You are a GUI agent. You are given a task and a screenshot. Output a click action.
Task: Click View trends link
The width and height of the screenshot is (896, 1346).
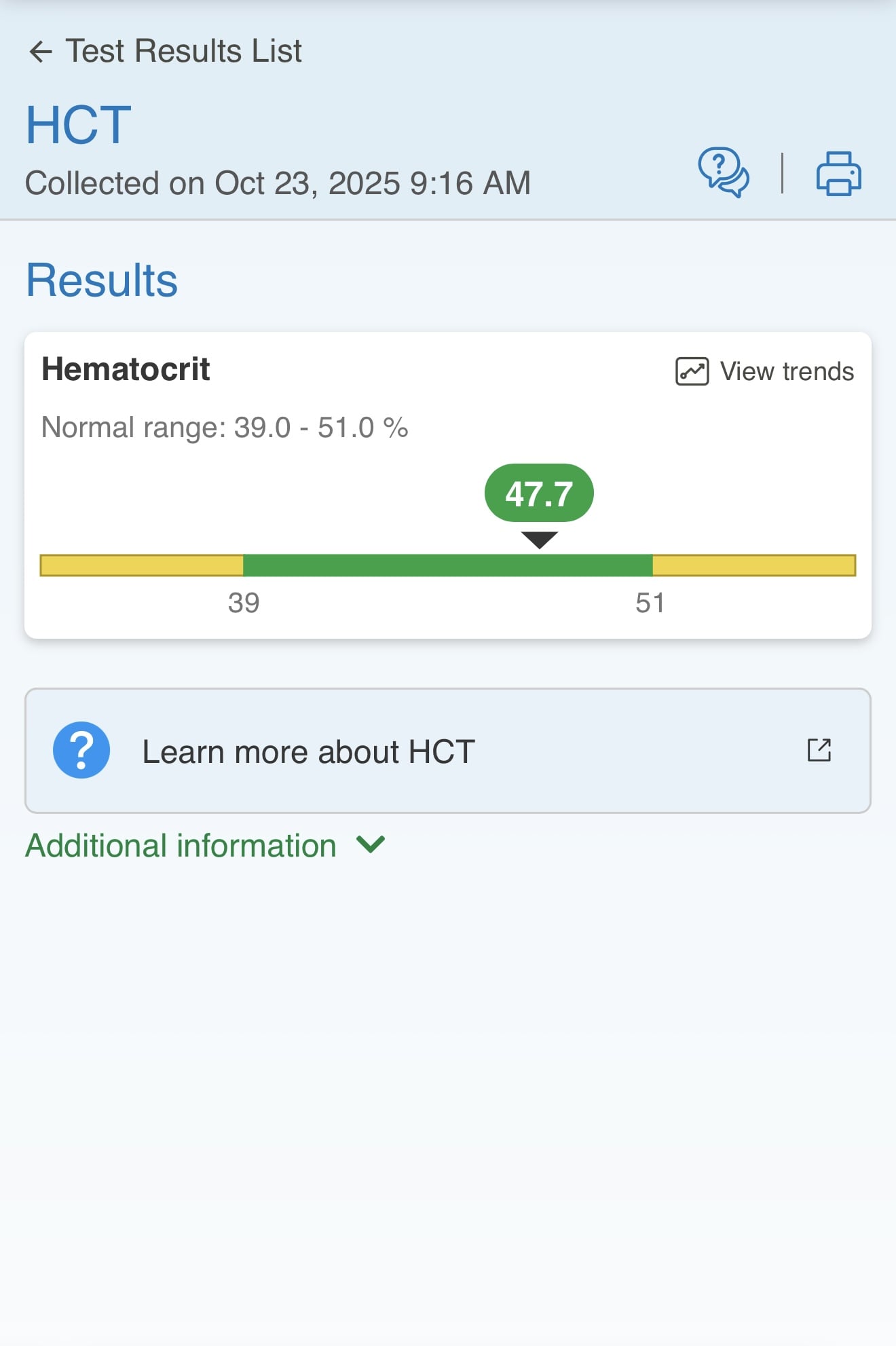pyautogui.click(x=765, y=371)
